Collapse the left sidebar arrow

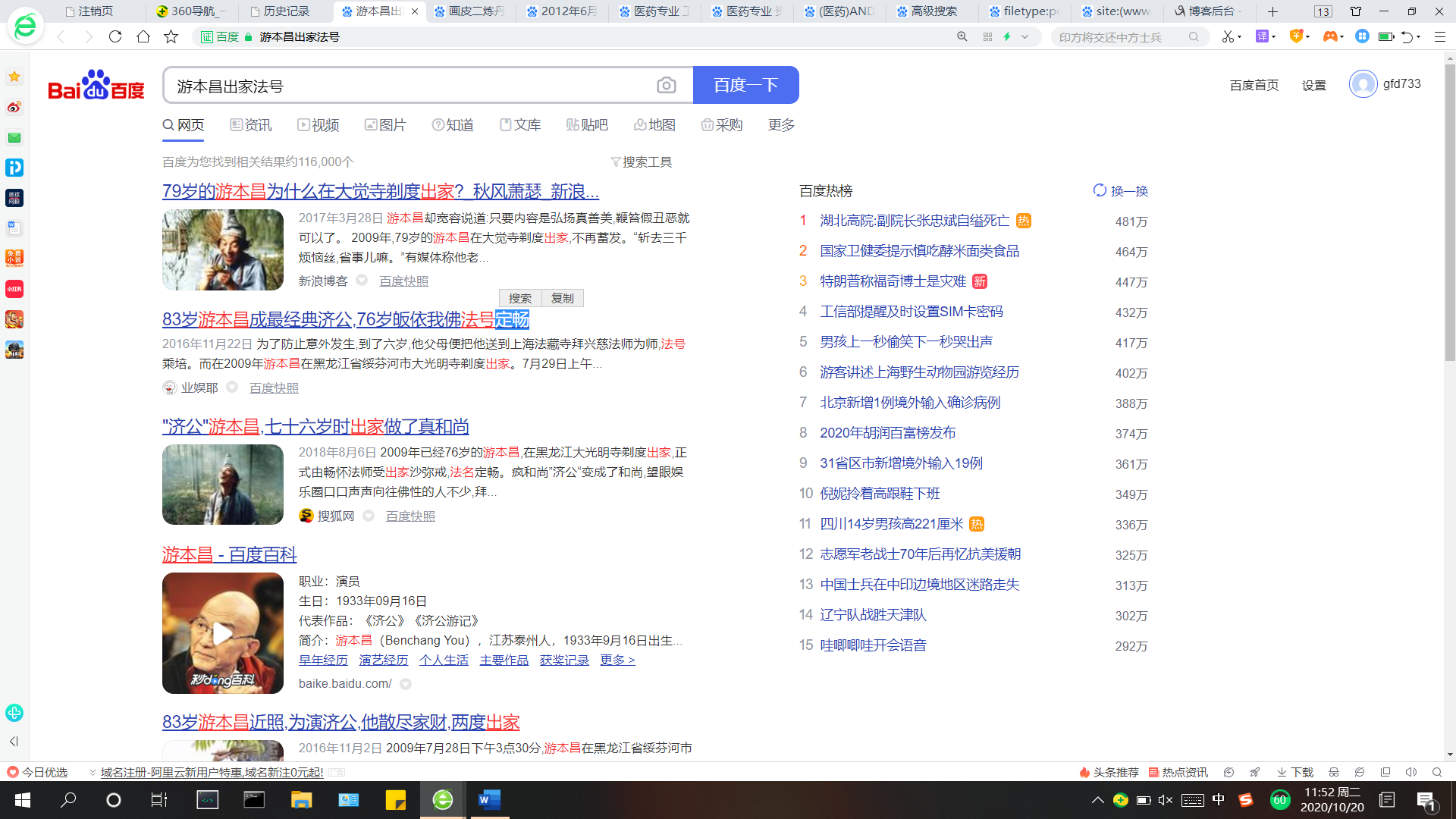click(14, 741)
